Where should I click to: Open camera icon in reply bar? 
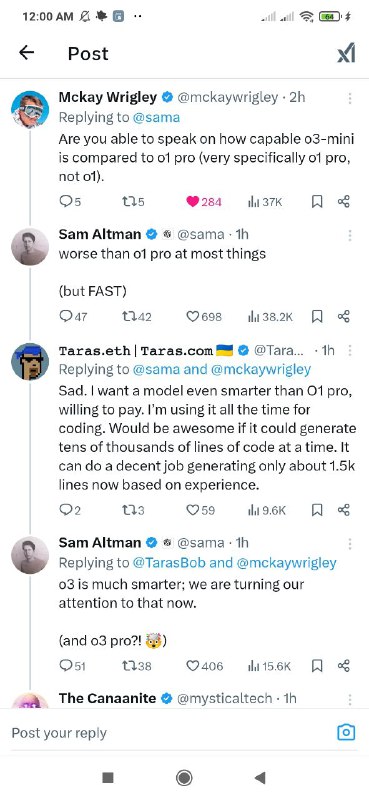[346, 733]
